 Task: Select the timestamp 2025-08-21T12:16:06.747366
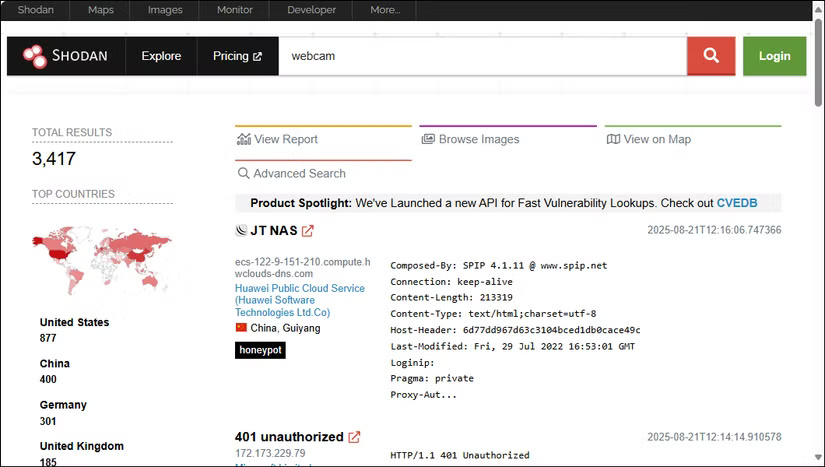click(x=714, y=230)
